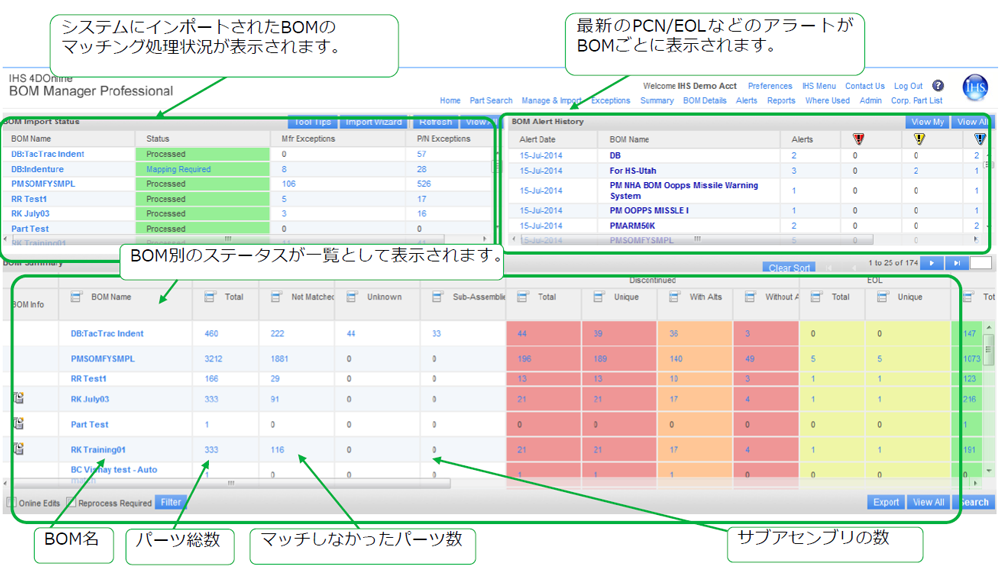Open the Where Used menu
Viewport: 1000px width, 568px height.
[x=827, y=101]
